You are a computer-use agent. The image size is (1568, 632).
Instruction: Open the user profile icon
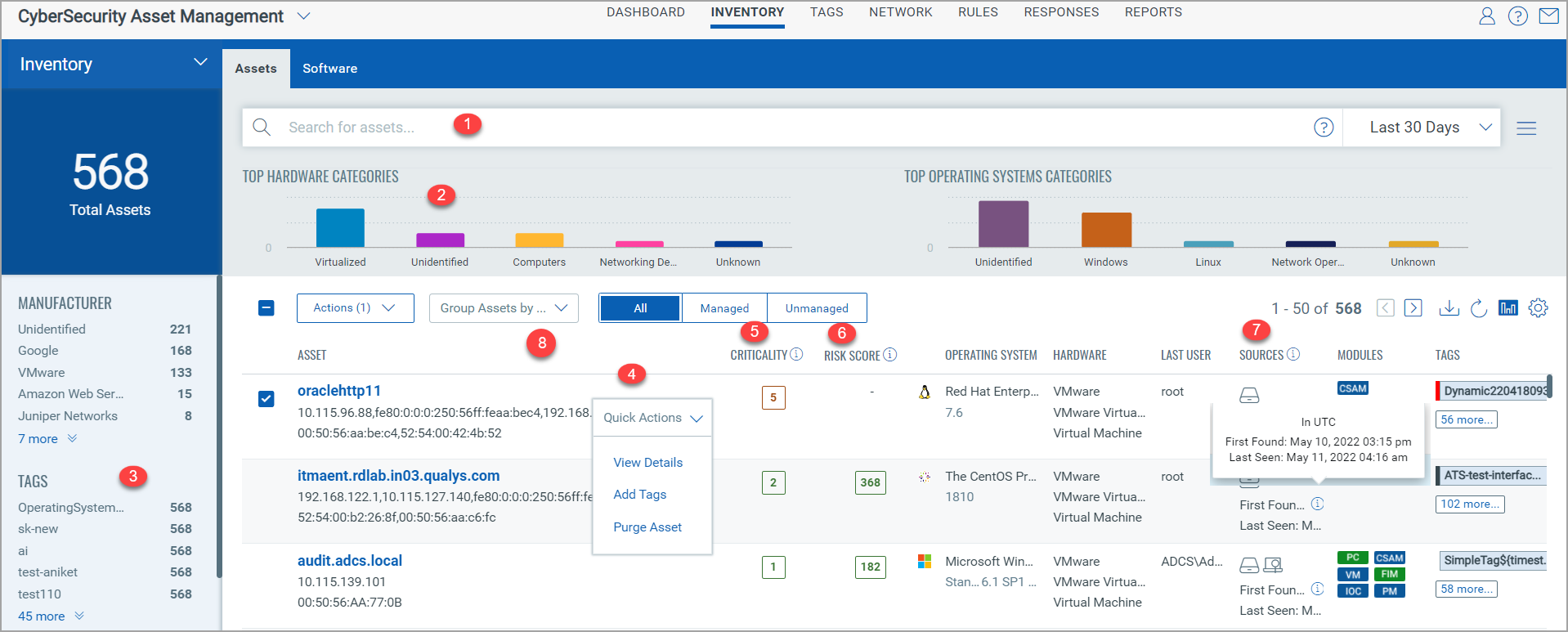[x=1487, y=16]
